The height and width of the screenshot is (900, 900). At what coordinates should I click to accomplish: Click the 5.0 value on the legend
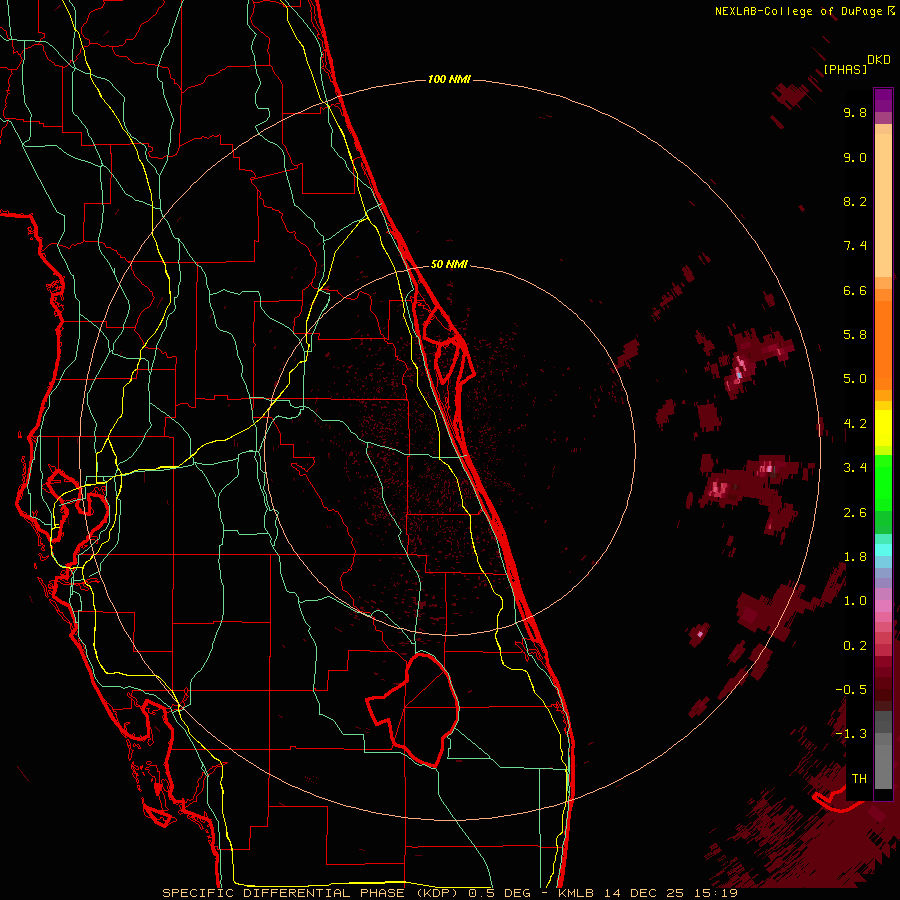click(x=854, y=379)
